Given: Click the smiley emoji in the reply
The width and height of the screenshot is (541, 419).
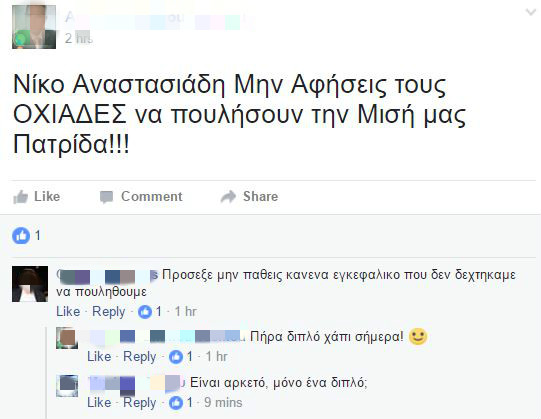Looking at the screenshot, I should pos(418,336).
